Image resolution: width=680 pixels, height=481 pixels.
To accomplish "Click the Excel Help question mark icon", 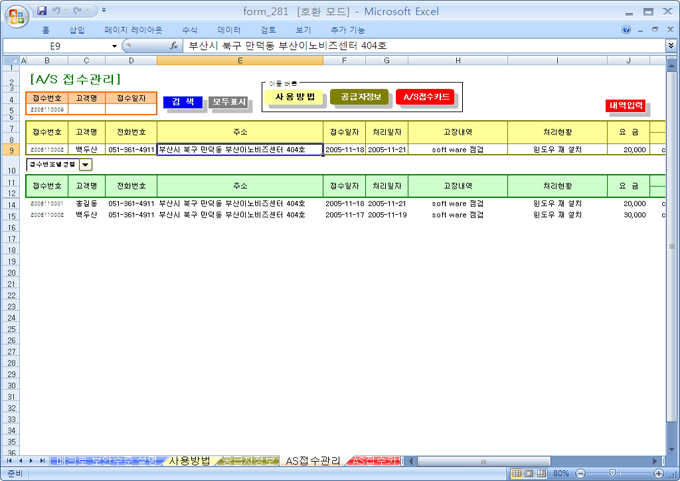I will click(626, 30).
